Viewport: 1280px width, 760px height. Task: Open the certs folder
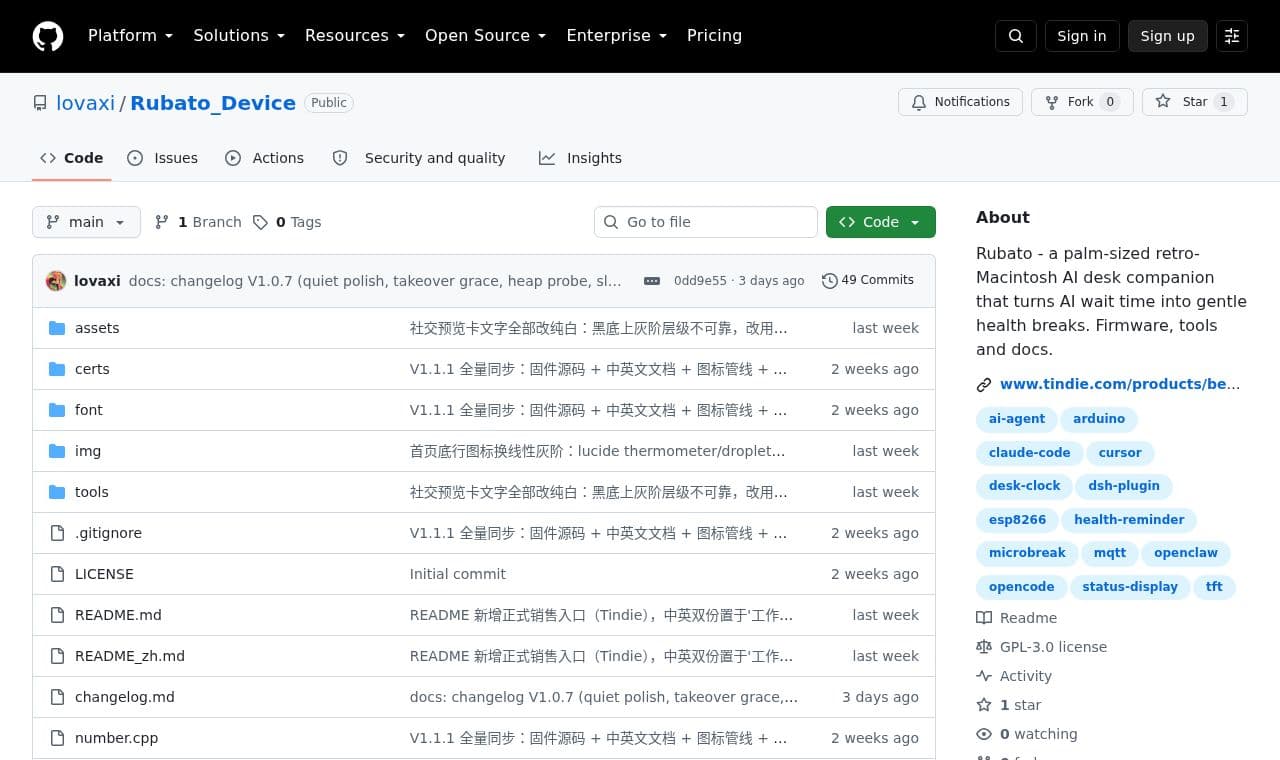pyautogui.click(x=92, y=369)
